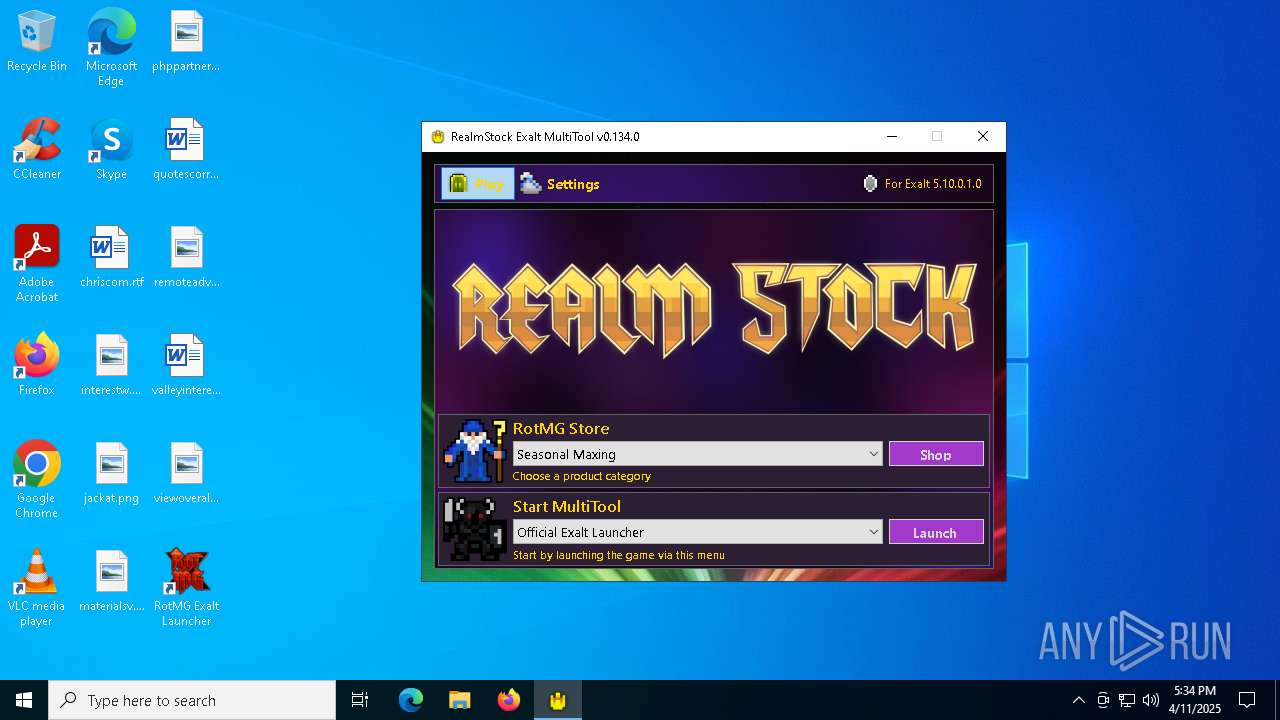
Task: Select the VLC media player shortcut
Action: [37, 588]
